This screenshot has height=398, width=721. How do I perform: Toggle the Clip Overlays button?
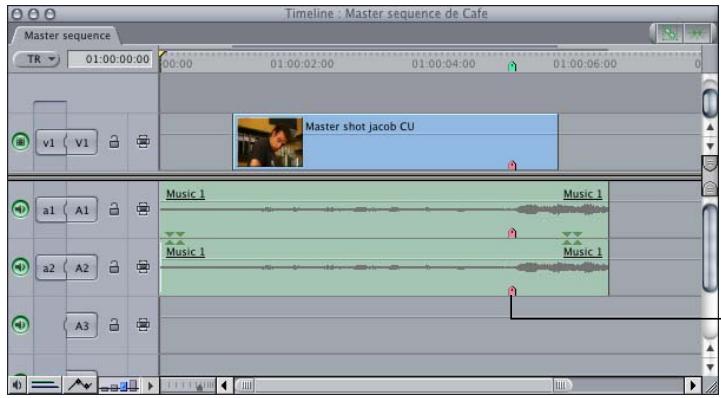pyautogui.click(x=80, y=385)
